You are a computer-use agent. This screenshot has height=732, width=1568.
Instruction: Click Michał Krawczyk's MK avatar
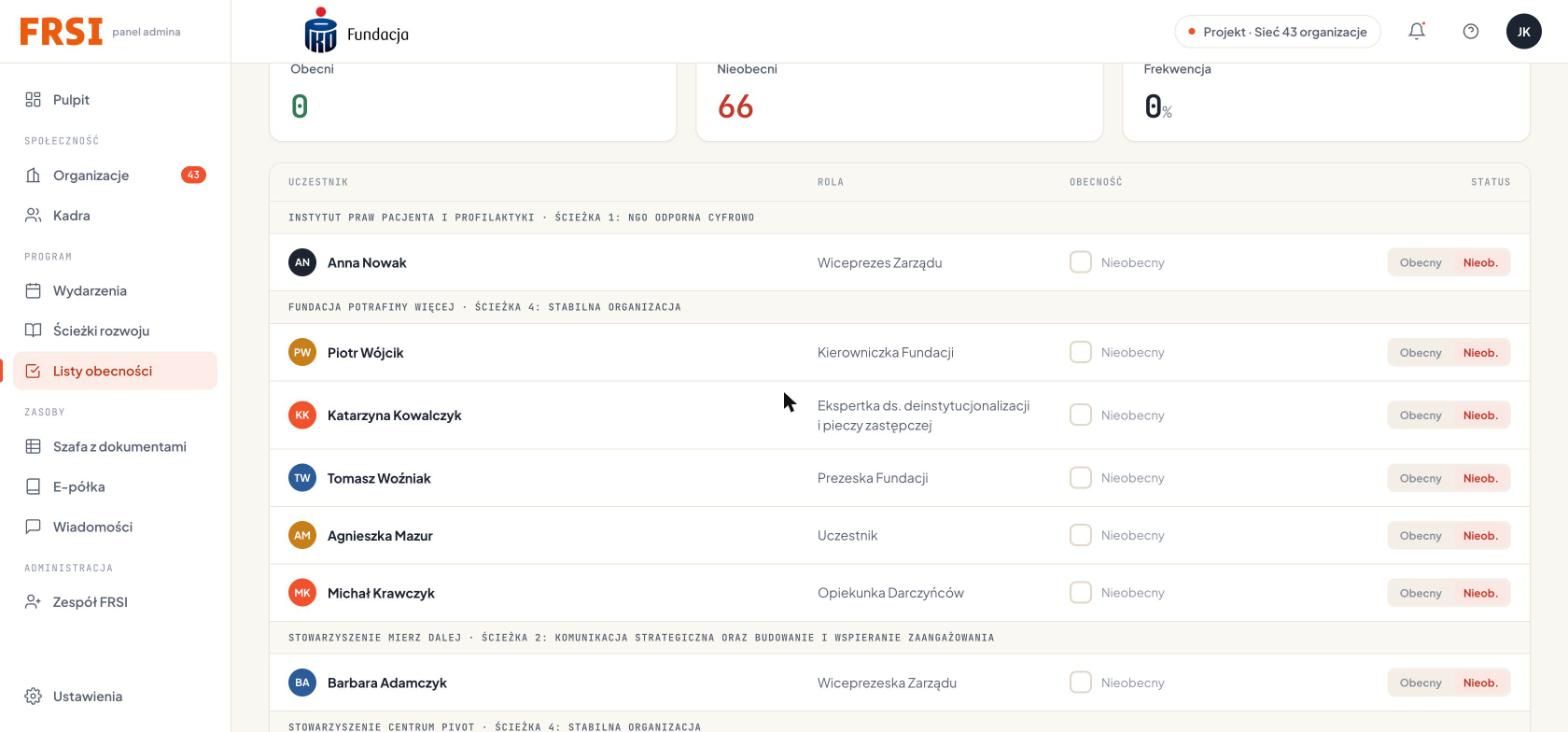[302, 593]
